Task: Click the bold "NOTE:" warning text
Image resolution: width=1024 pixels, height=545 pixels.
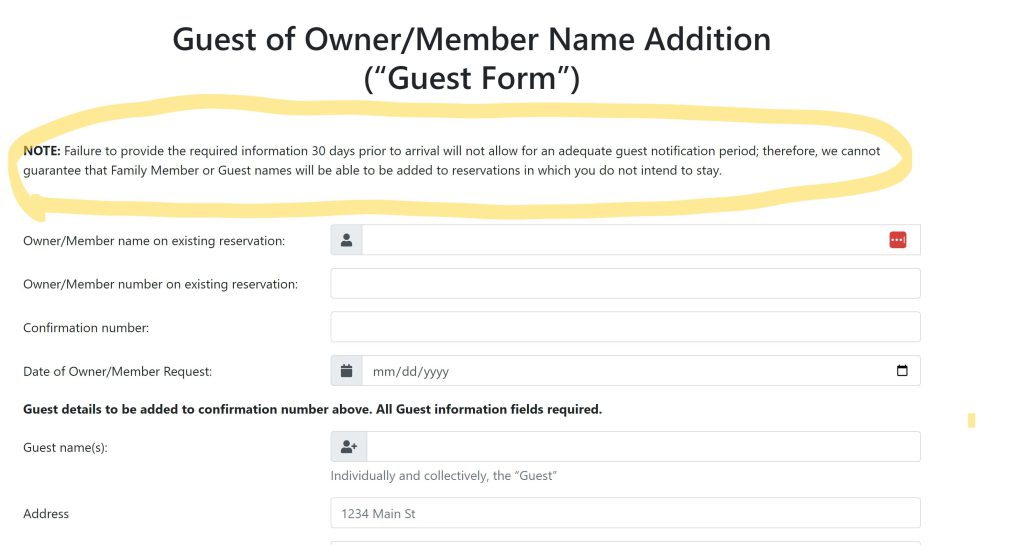Action: point(42,151)
